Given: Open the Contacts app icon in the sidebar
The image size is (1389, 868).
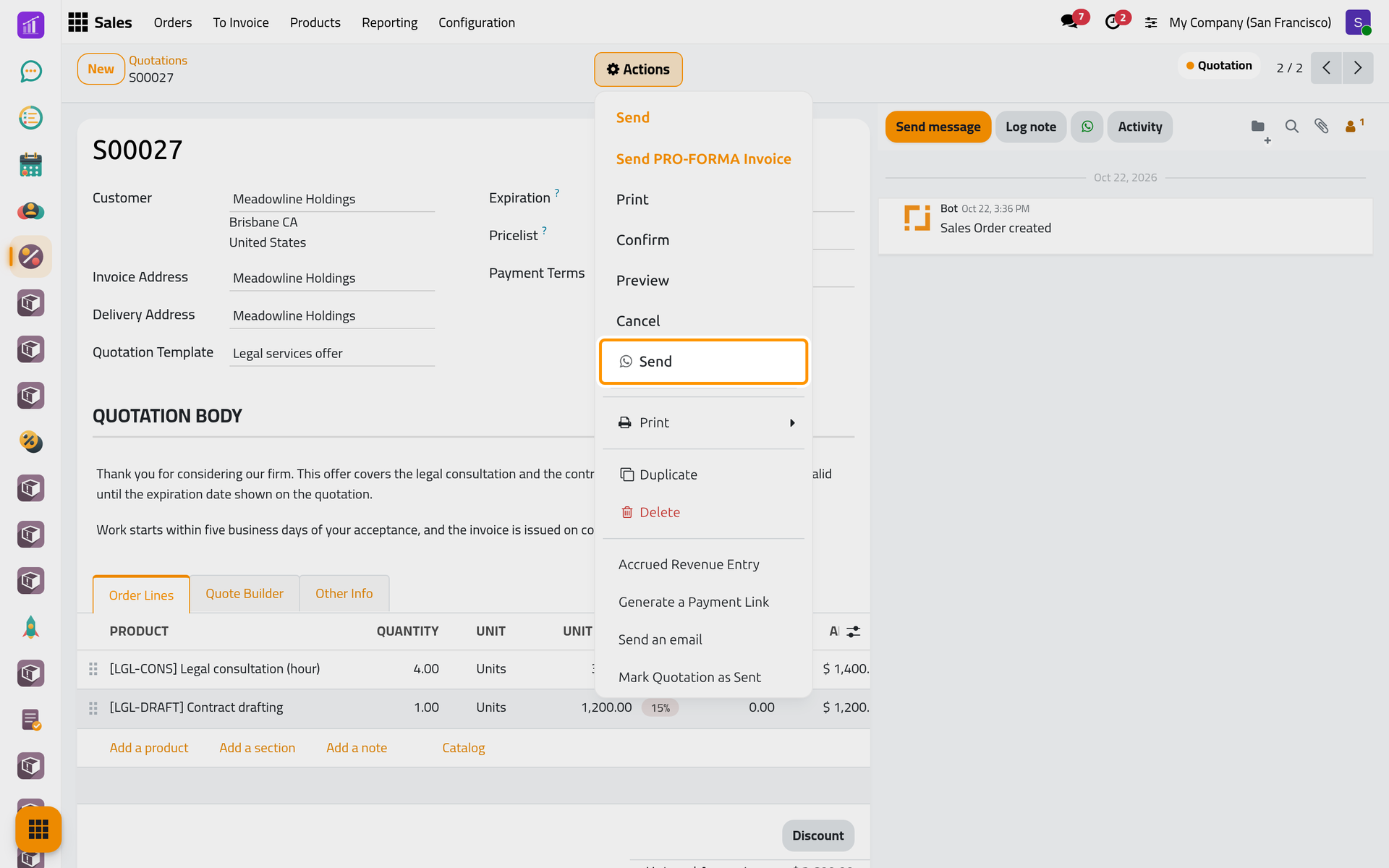Looking at the screenshot, I should (30, 210).
